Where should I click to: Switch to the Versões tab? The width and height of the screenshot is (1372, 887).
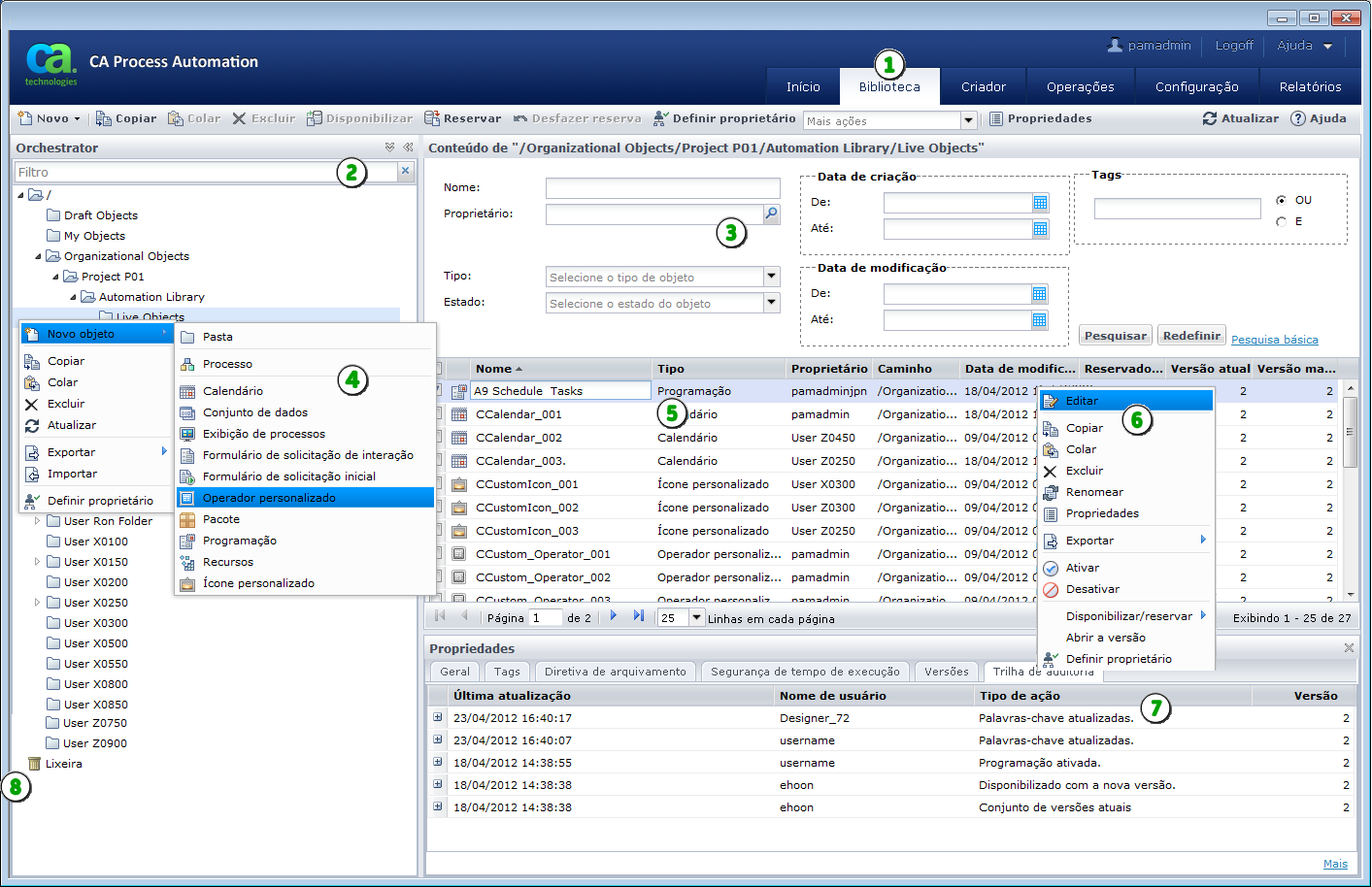(946, 672)
